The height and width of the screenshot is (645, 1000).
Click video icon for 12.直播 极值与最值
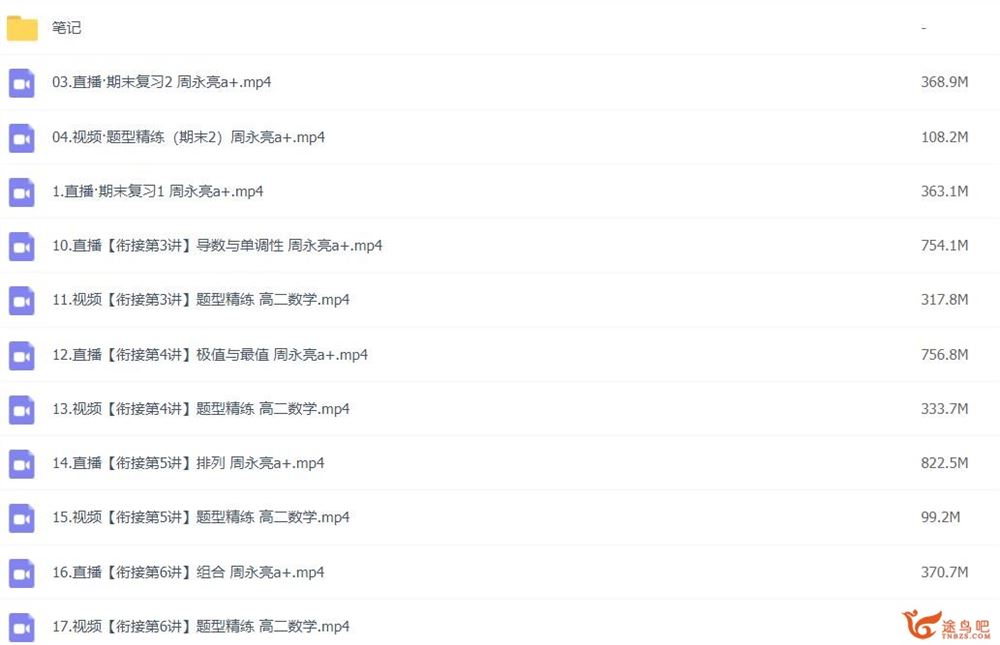coord(22,355)
